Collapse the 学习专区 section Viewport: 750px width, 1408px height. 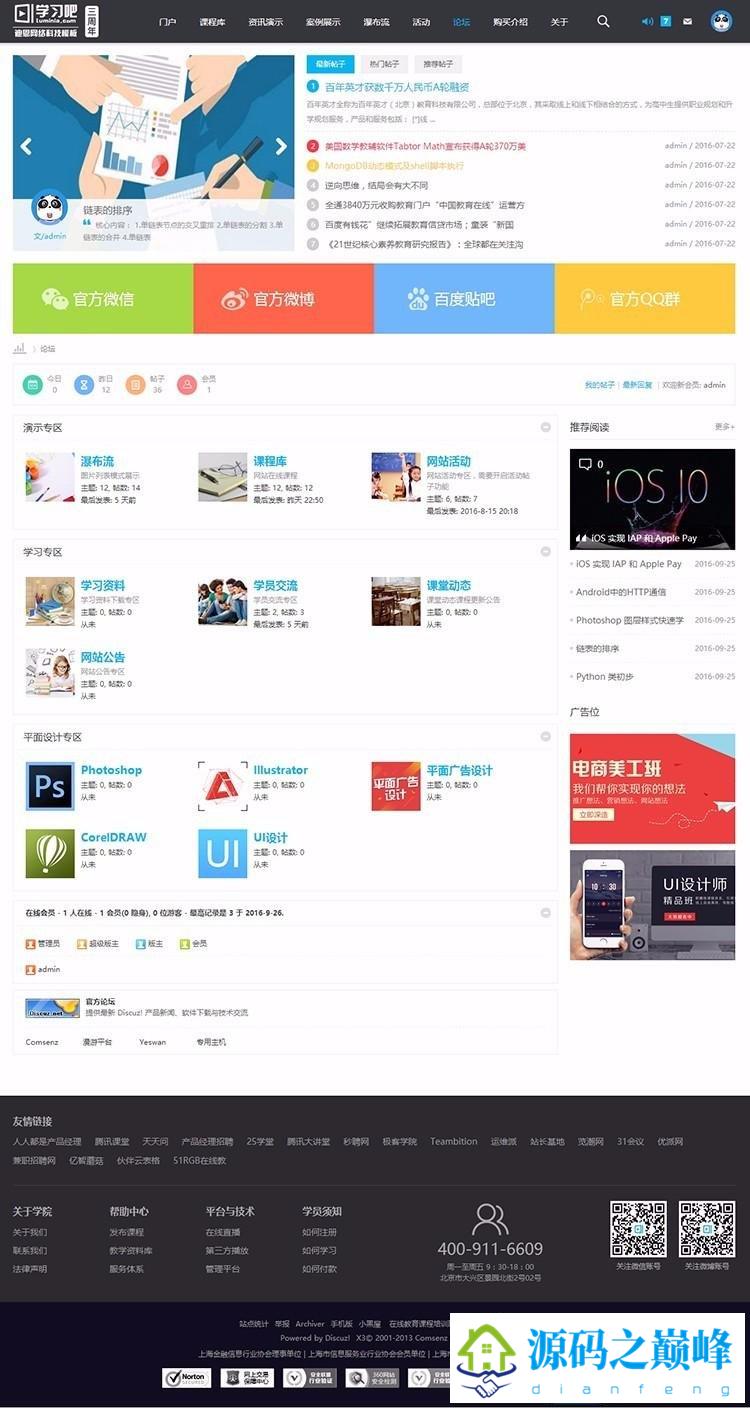[x=546, y=551]
